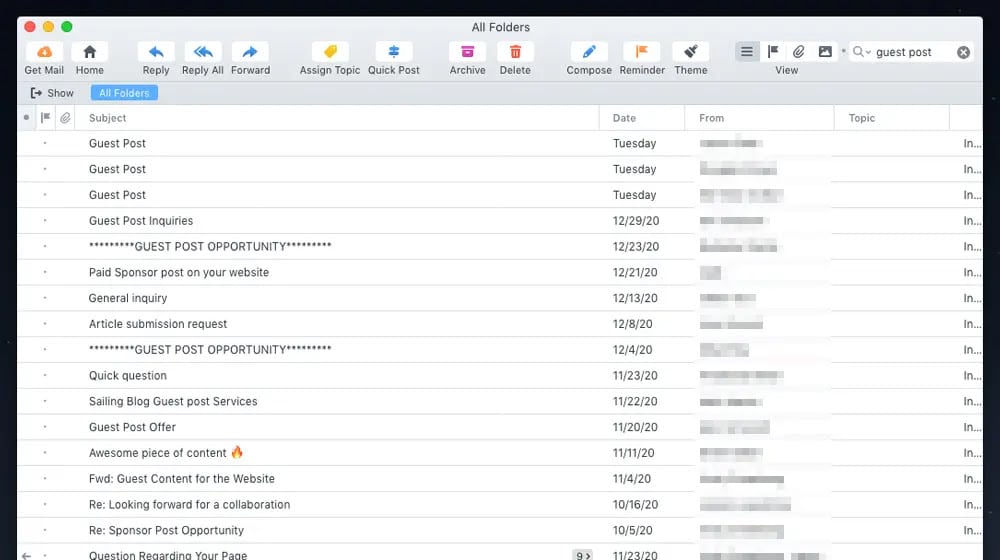Viewport: 1000px width, 560px height.
Task: Archive the selected message
Action: (x=467, y=52)
